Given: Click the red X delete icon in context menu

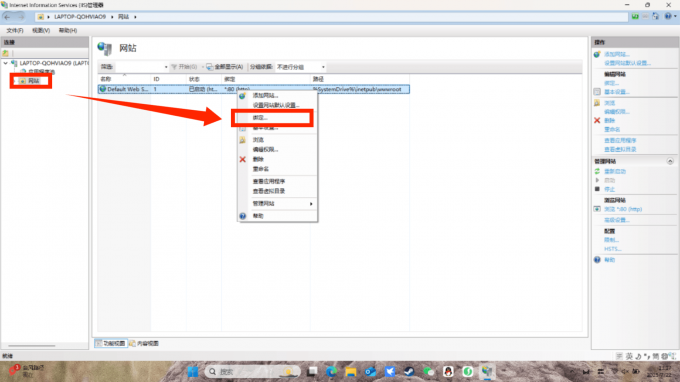Looking at the screenshot, I should [242, 160].
